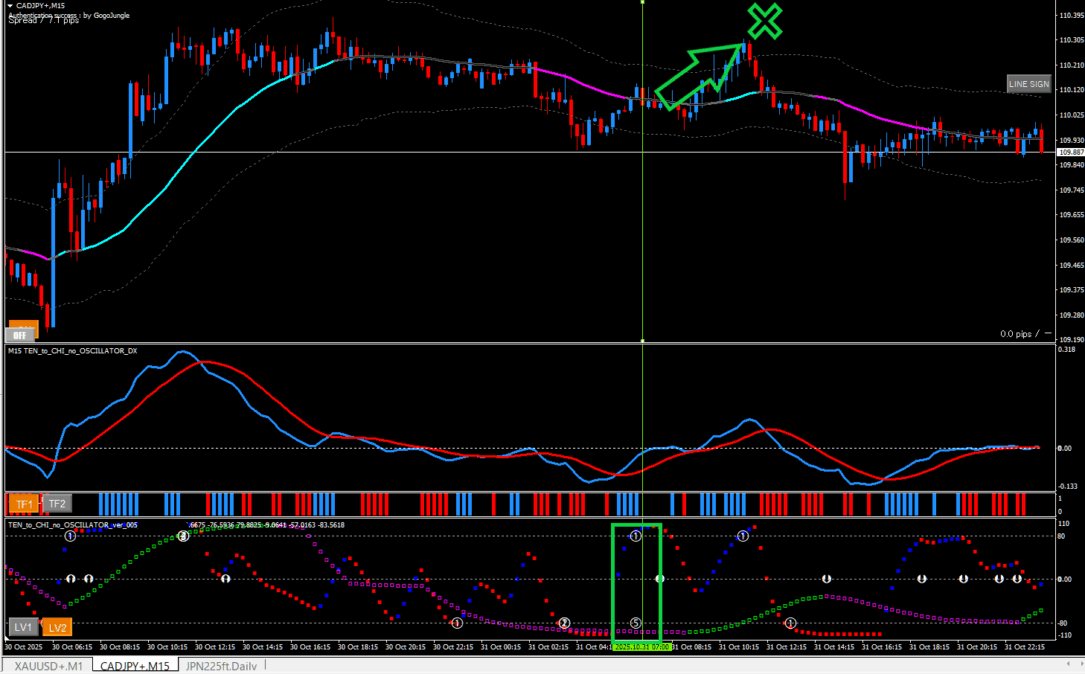This screenshot has width=1085, height=674.
Task: Click the circled 2 marker in oscillator
Action: coord(564,623)
